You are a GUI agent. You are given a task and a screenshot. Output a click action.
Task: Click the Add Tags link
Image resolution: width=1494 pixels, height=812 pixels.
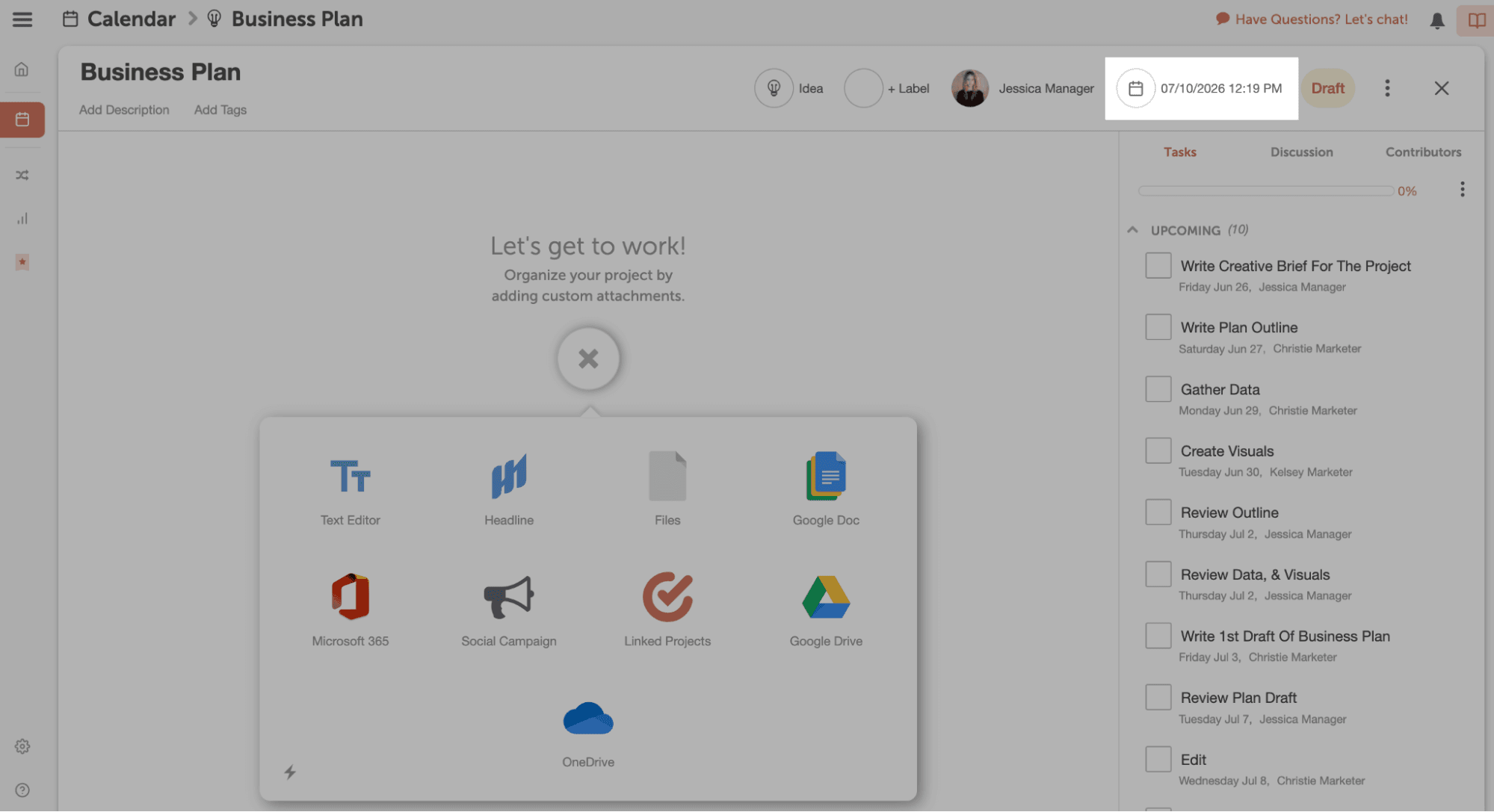pos(220,110)
